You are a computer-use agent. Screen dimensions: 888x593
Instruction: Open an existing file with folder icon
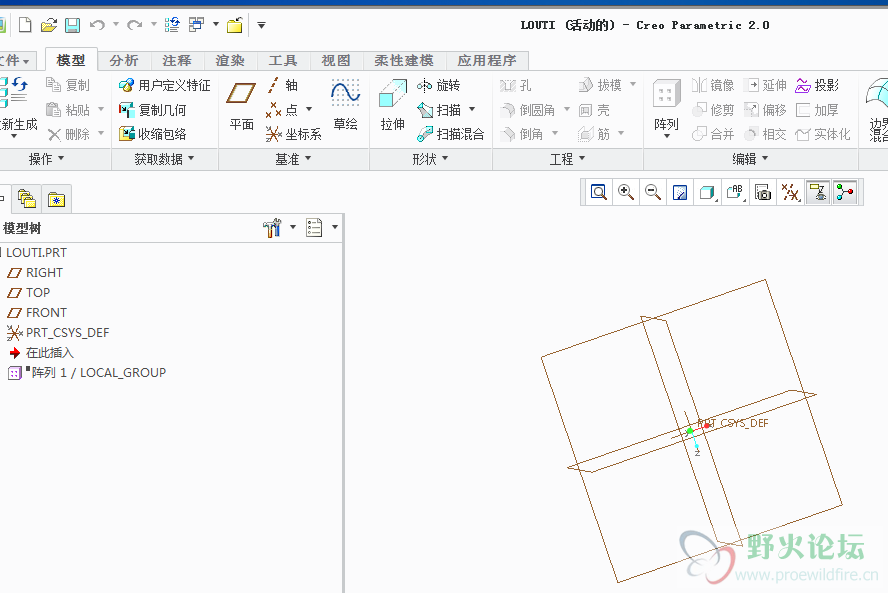[49, 25]
